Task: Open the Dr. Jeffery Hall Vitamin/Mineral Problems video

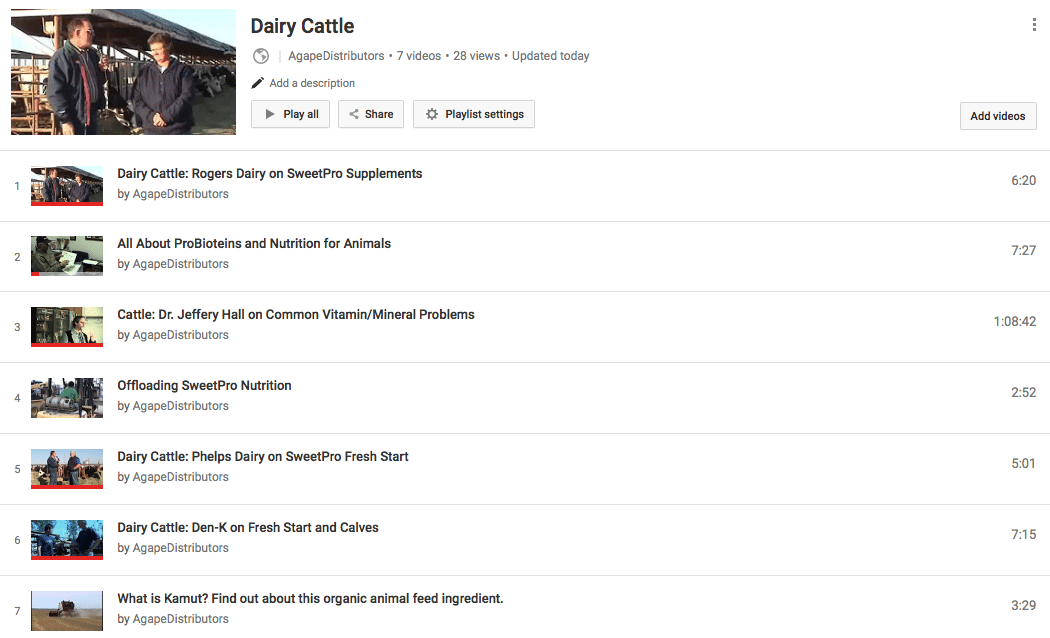Action: point(296,315)
